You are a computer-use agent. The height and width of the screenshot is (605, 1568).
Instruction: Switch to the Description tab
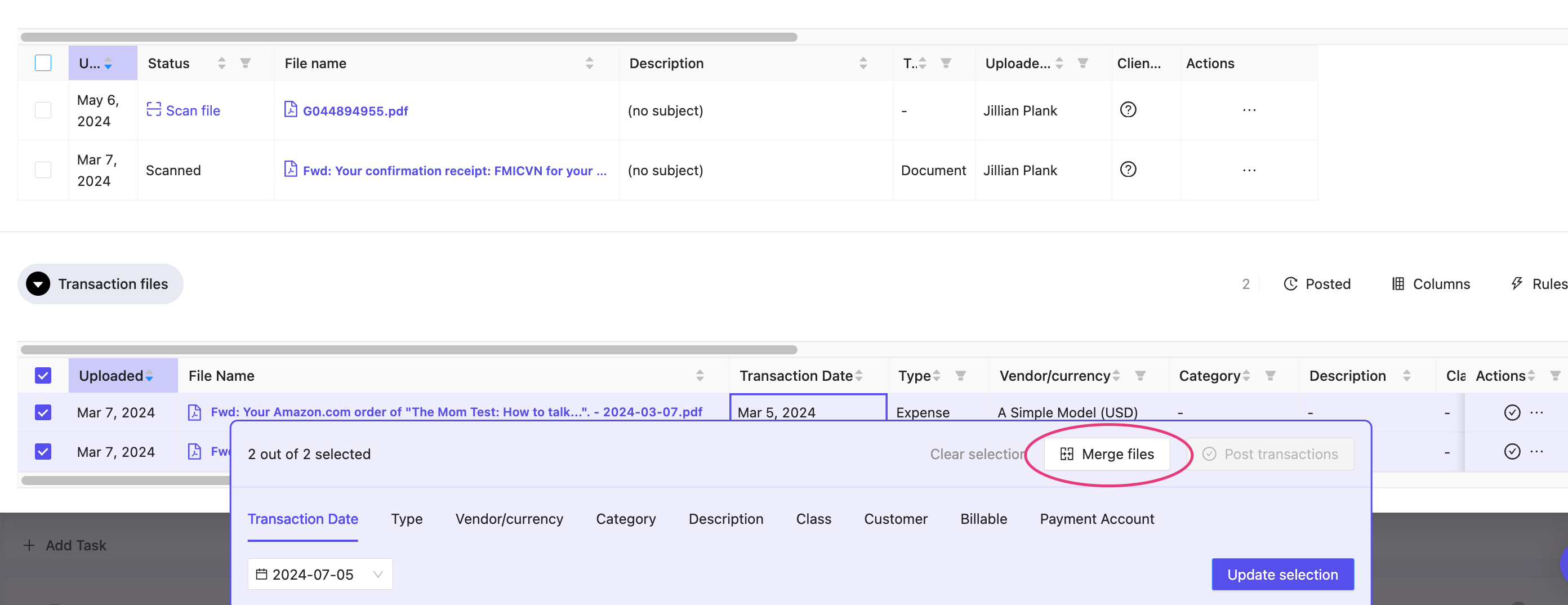725,519
